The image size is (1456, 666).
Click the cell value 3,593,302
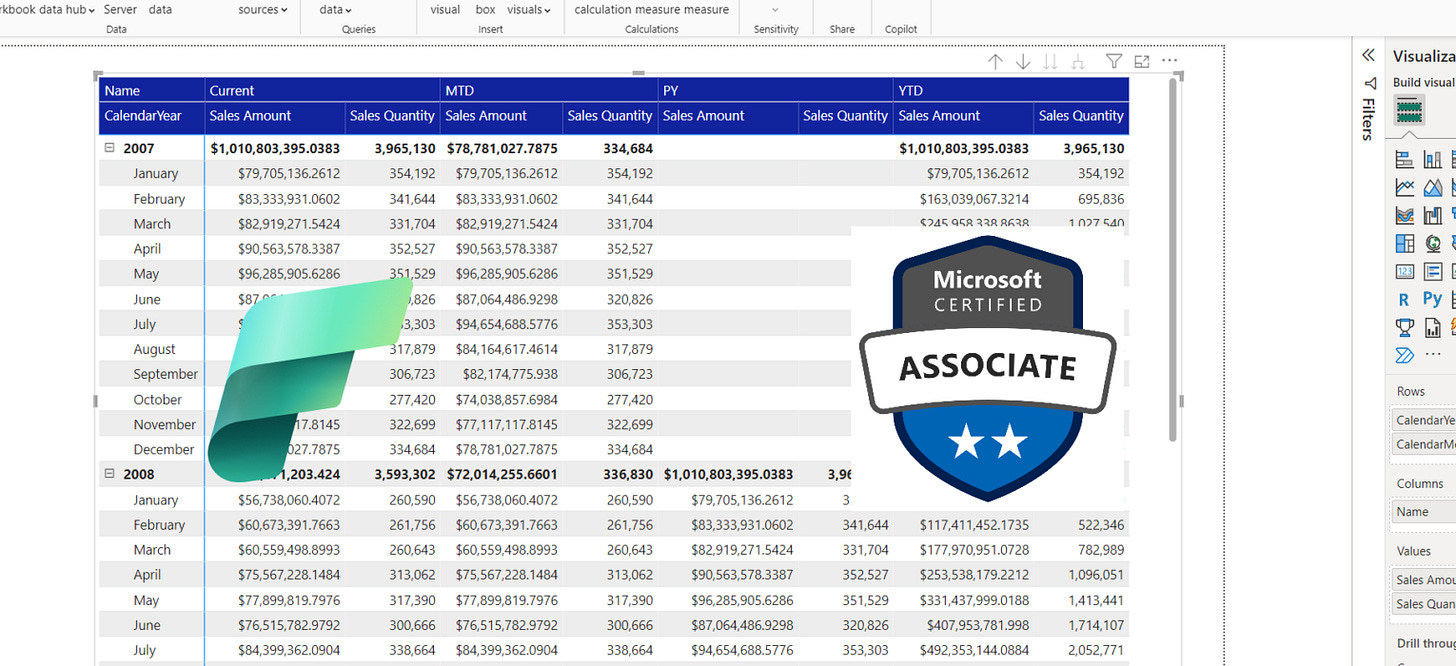[x=403, y=474]
